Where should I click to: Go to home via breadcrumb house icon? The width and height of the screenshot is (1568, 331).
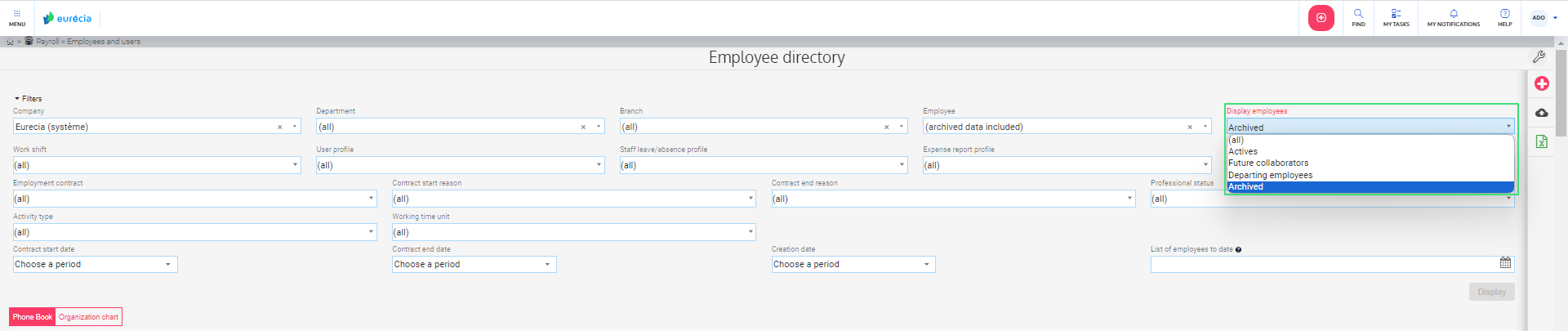(10, 42)
